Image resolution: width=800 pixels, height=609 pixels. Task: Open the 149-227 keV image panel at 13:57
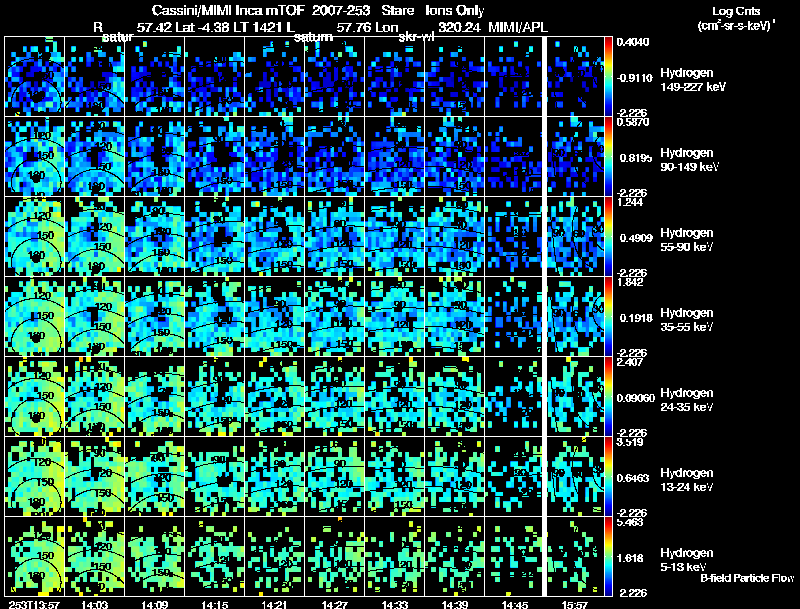coord(34,76)
